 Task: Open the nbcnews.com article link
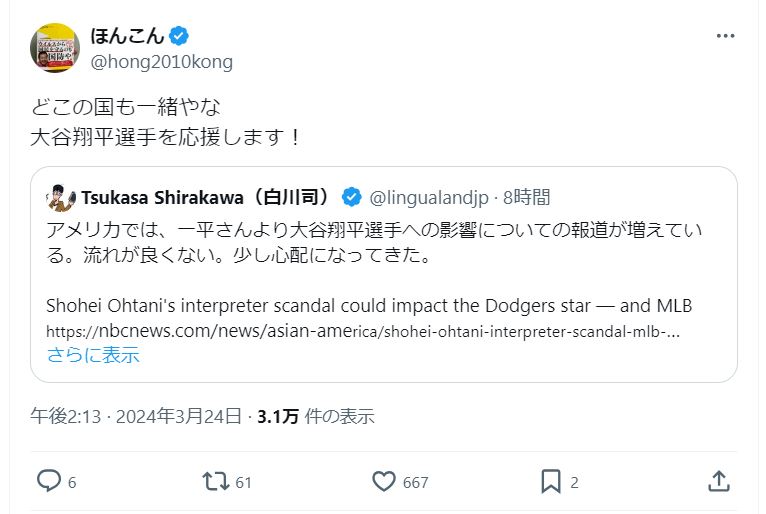click(x=363, y=331)
